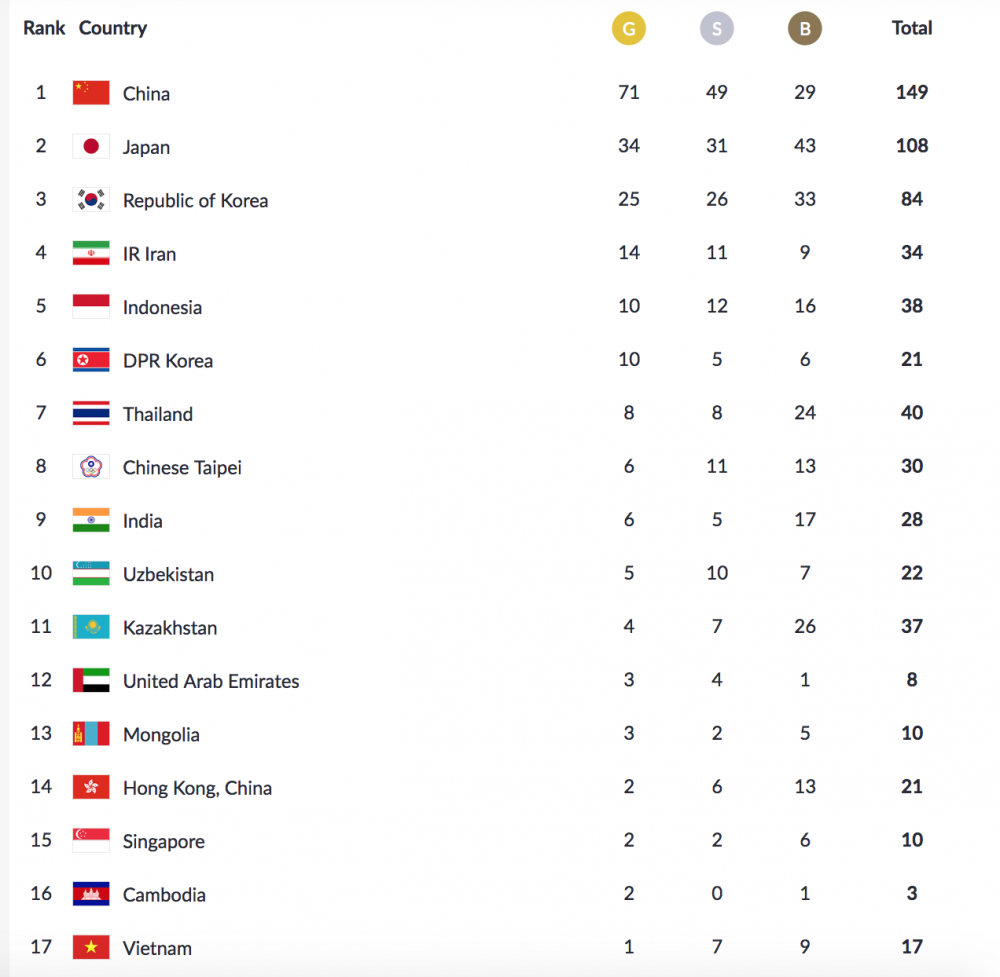Click the Rank column header
The width and height of the screenshot is (1000, 977).
44,28
